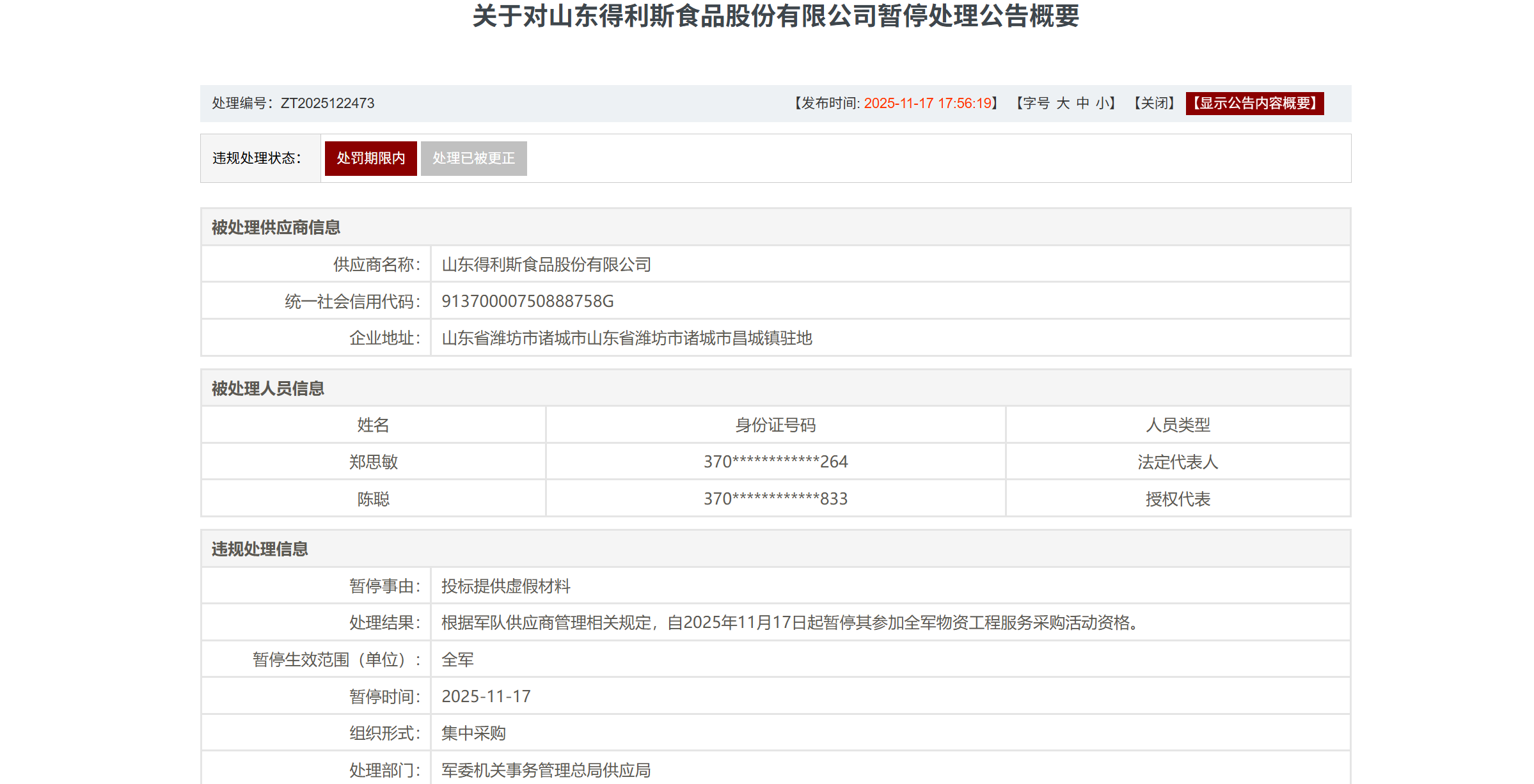The image size is (1534, 784).
Task: Set font size to 大
Action: click(1063, 104)
